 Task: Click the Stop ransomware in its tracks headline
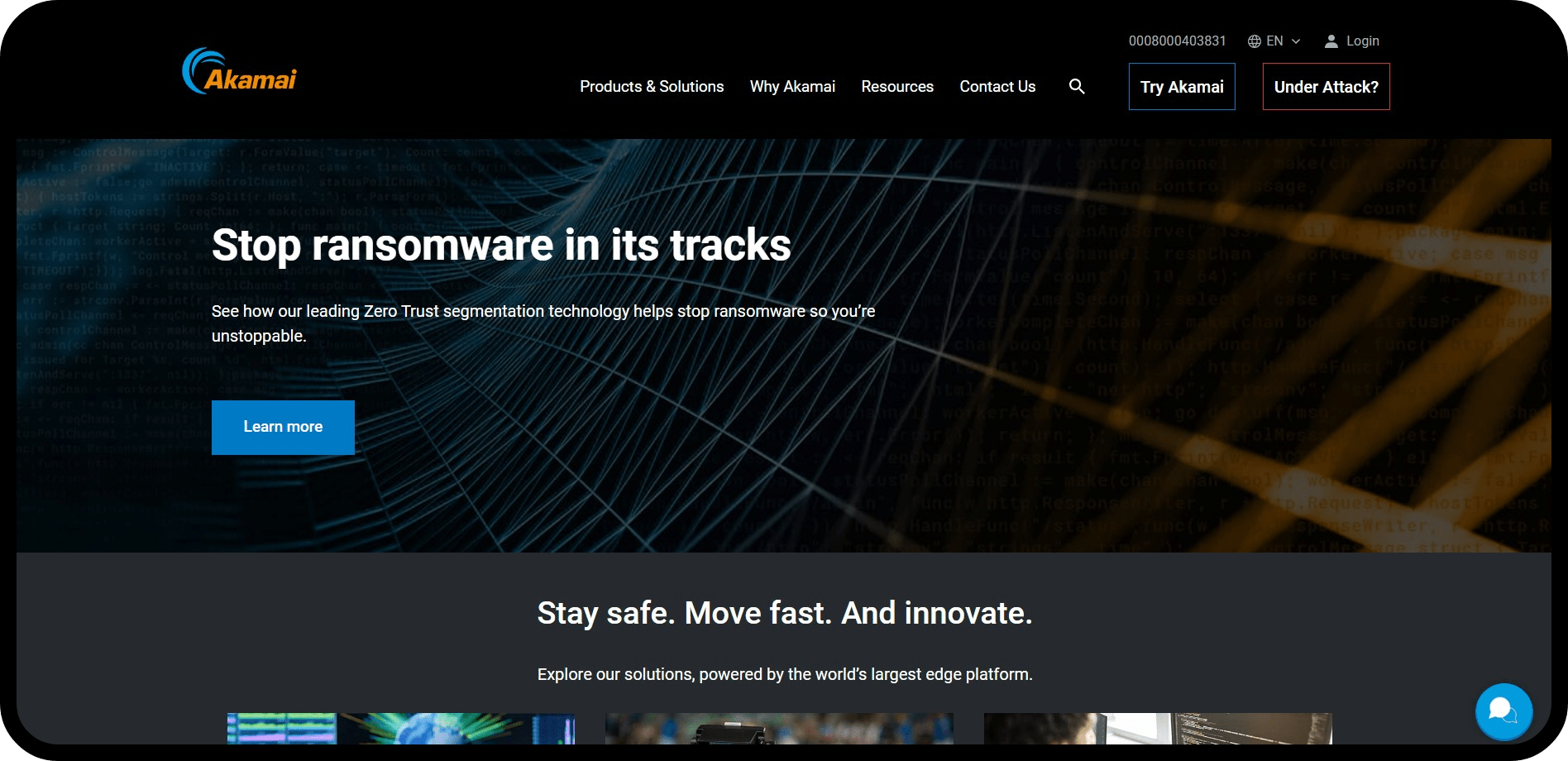[x=500, y=245]
